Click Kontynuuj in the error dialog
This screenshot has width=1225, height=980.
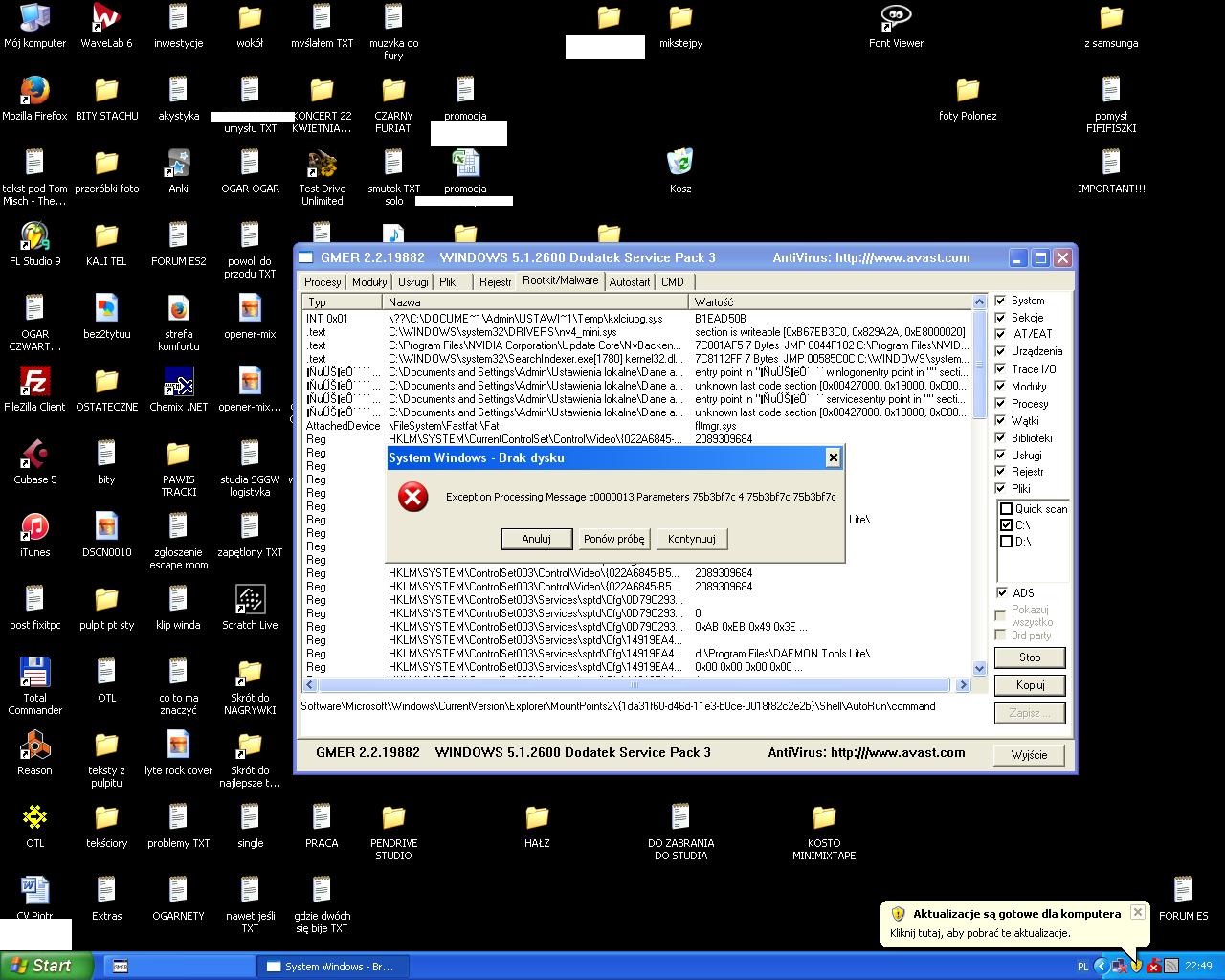coord(692,539)
